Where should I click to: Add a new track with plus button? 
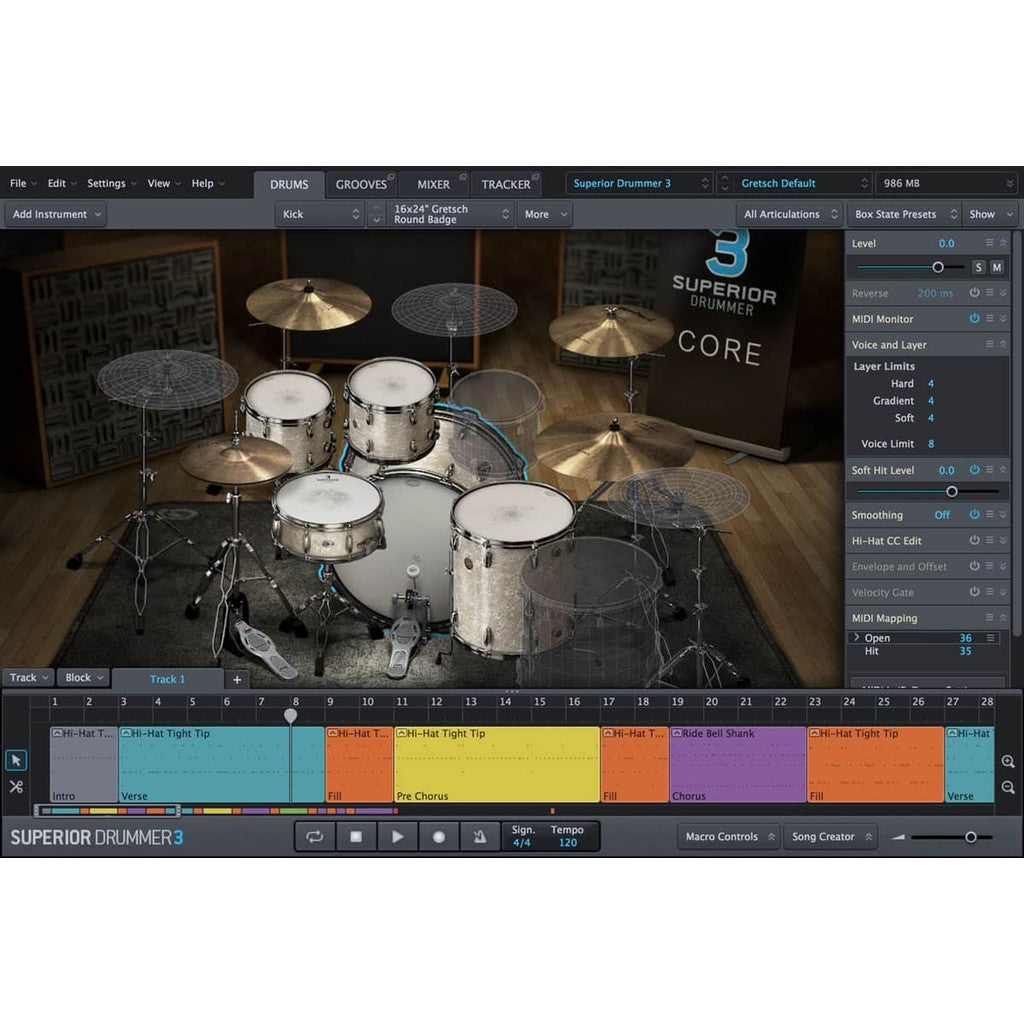tap(237, 679)
